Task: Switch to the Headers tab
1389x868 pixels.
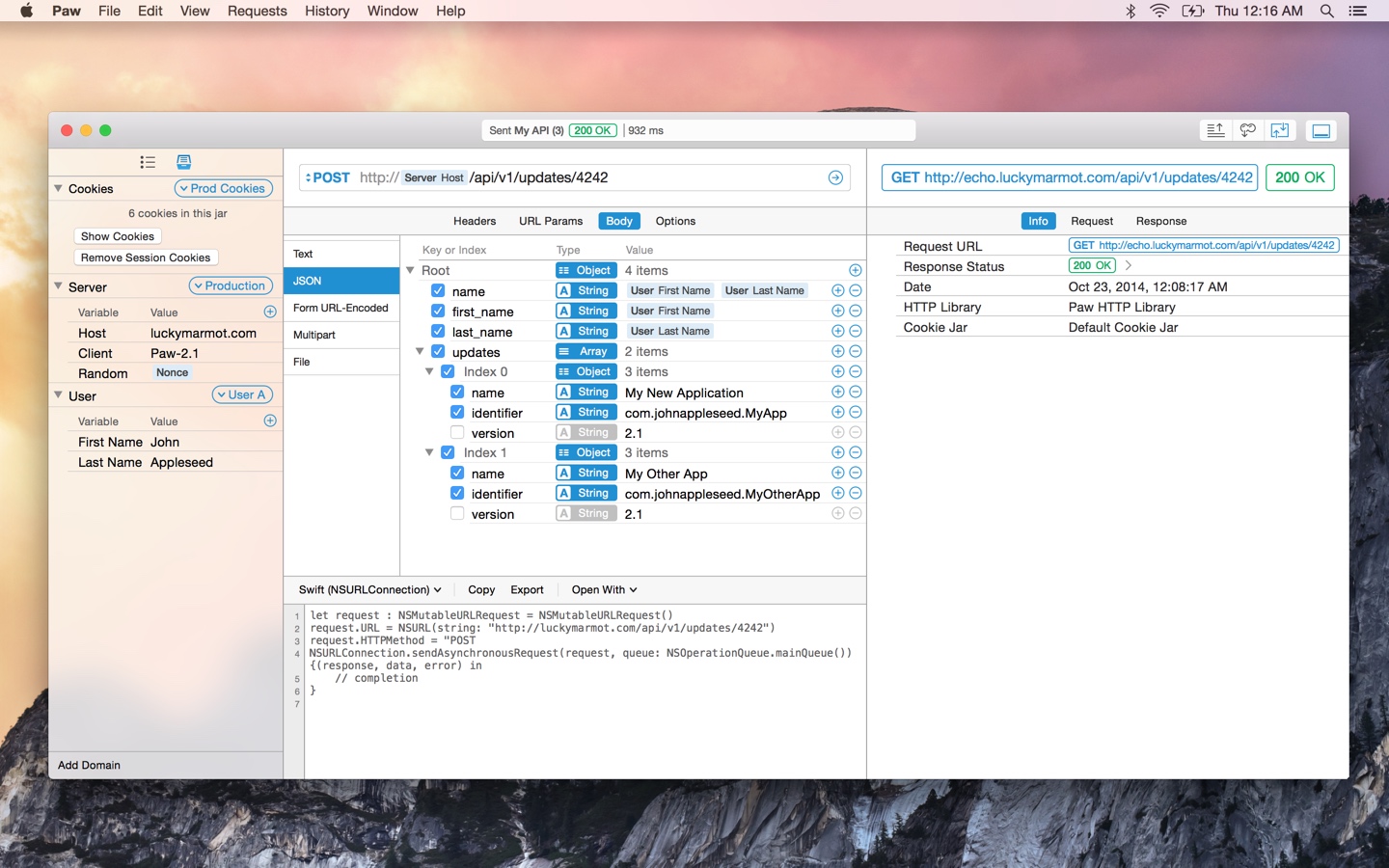Action: (x=475, y=221)
